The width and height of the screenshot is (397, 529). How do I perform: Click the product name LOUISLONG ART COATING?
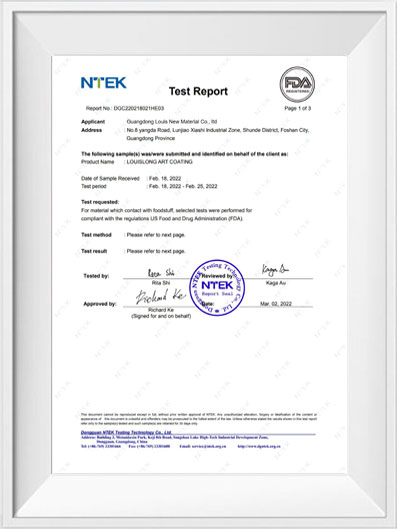(x=160, y=162)
